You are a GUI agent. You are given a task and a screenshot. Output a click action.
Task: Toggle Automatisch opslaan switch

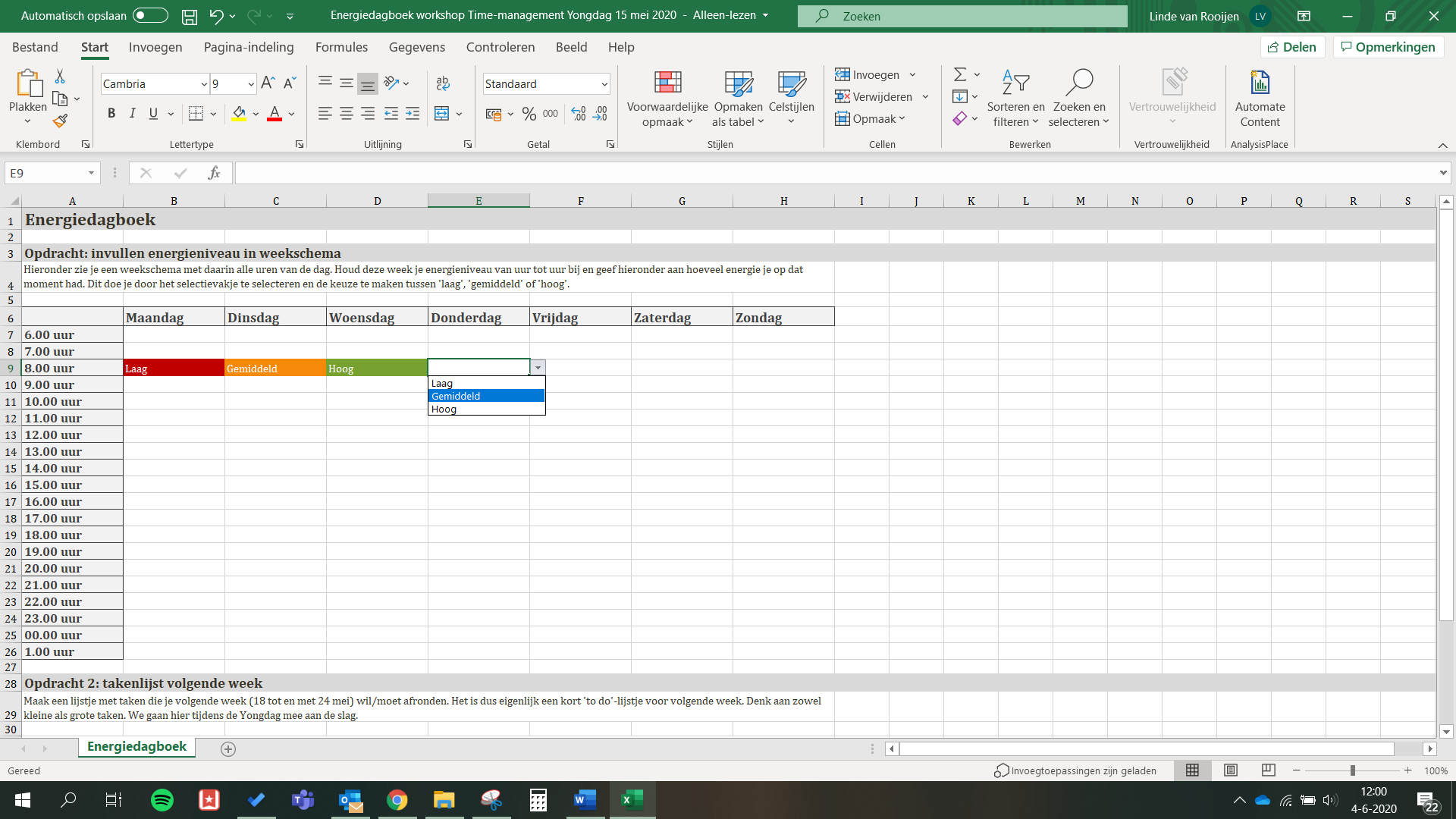point(150,15)
